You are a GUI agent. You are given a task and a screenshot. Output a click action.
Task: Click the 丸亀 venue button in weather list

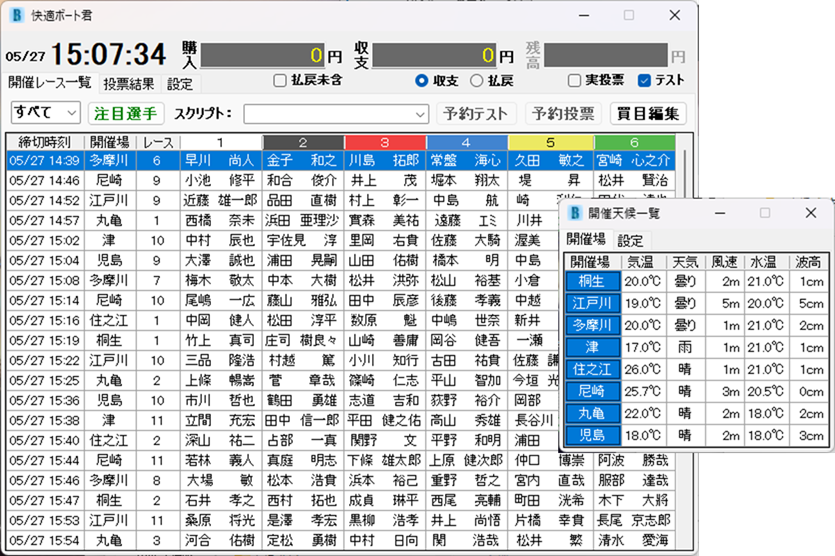593,413
